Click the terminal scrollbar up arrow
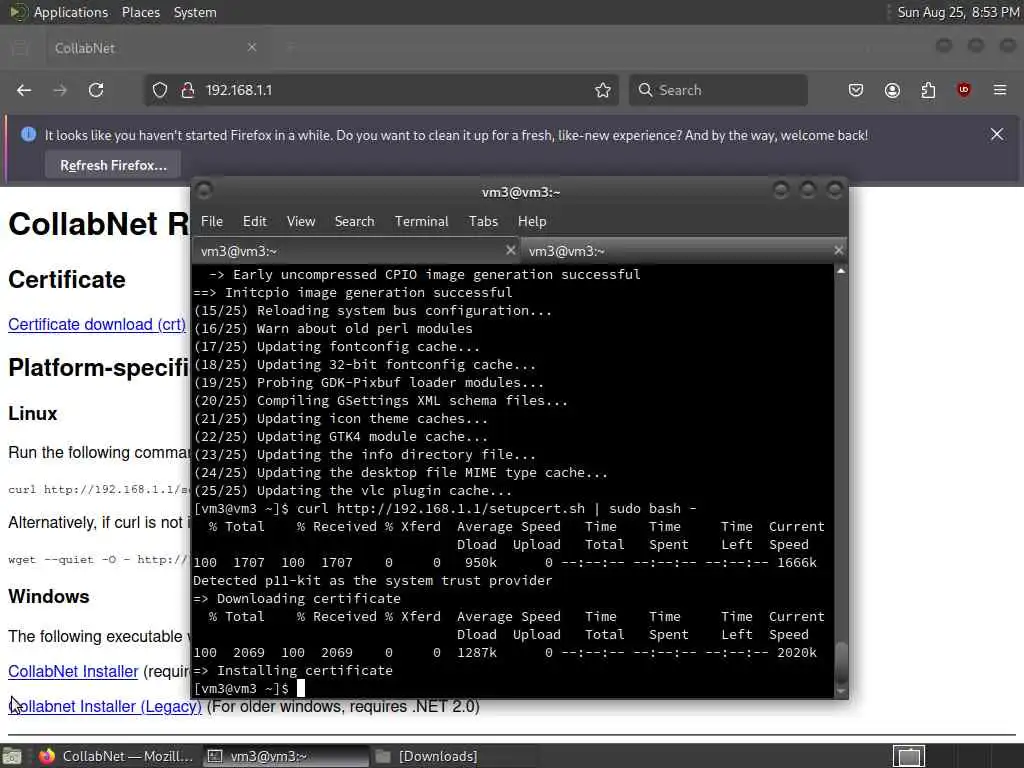The image size is (1024, 768). [x=841, y=270]
